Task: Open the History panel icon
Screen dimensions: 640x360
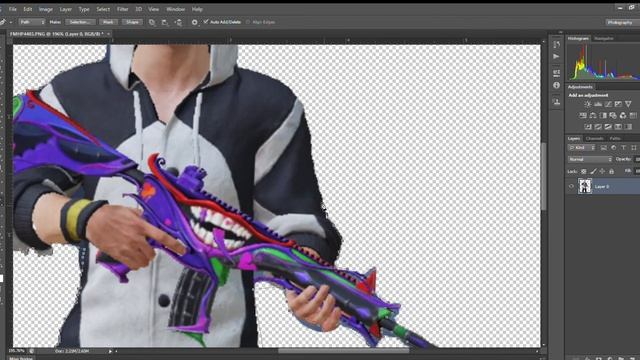Action: (x=556, y=44)
